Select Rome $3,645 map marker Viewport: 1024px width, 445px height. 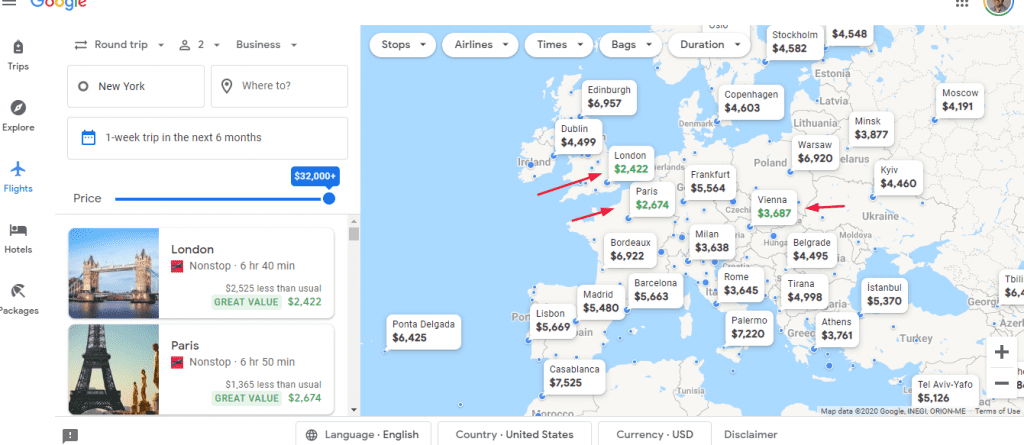pyautogui.click(x=741, y=284)
